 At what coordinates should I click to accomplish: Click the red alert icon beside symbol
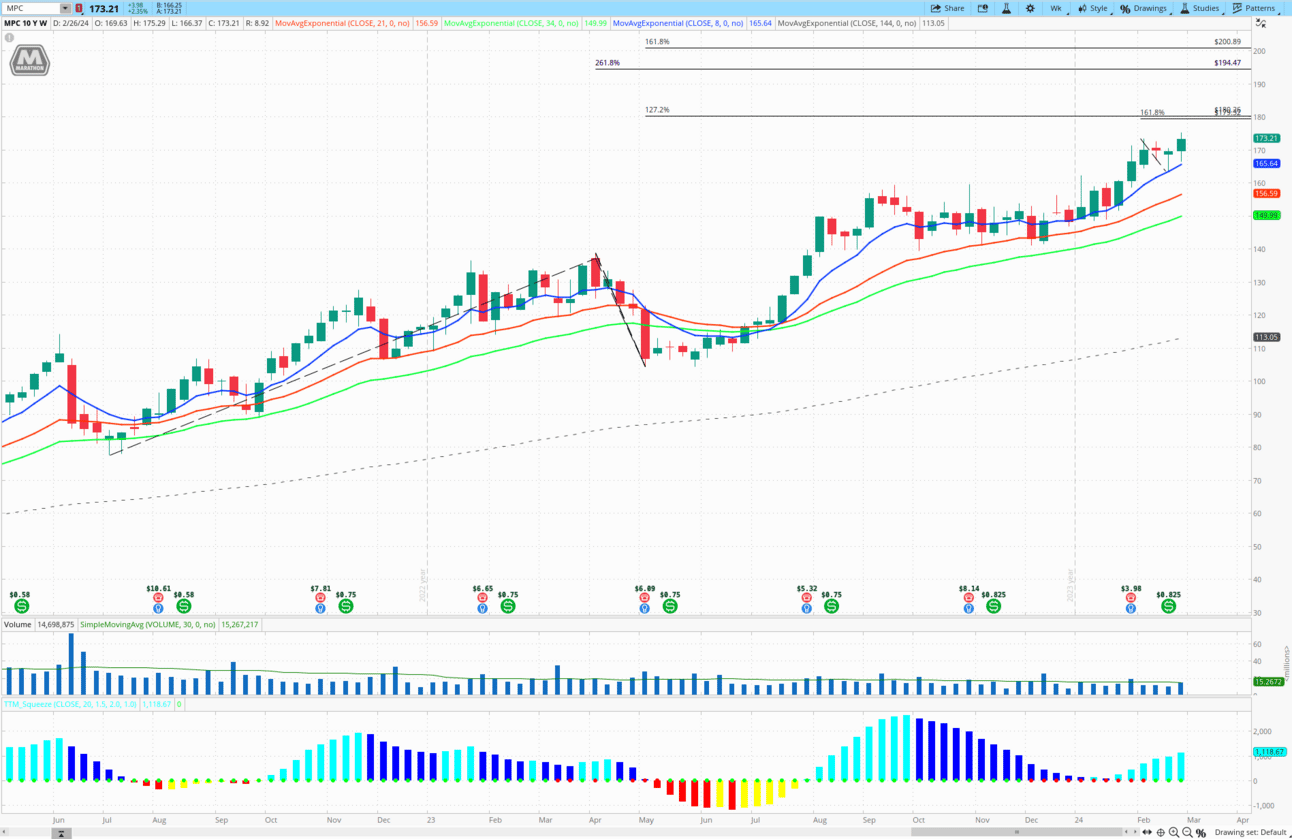click(80, 8)
